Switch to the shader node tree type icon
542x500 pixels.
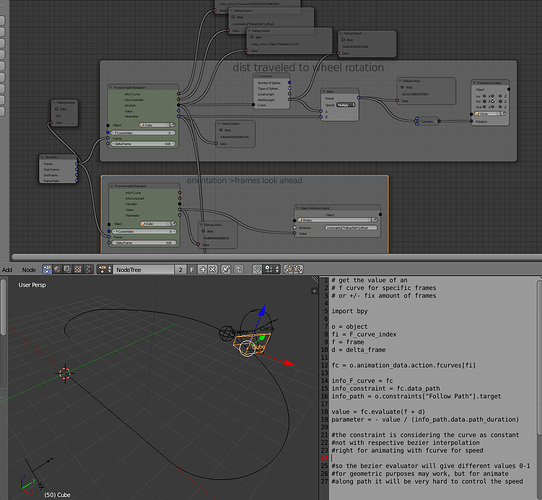pos(57,269)
